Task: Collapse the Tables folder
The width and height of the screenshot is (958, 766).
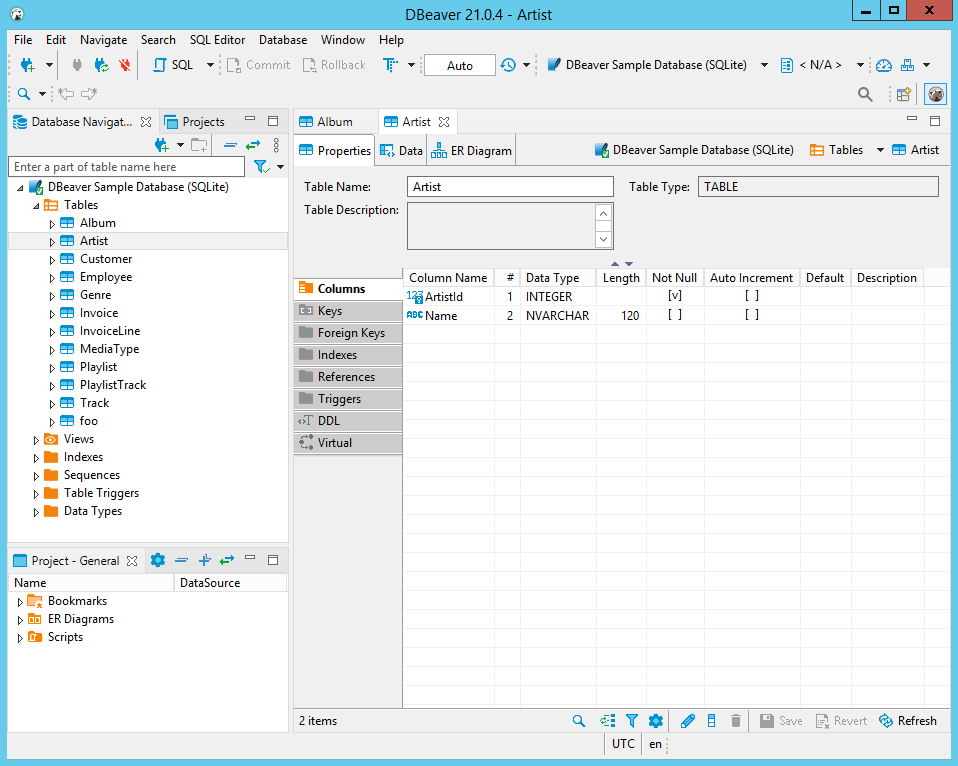Action: tap(36, 206)
